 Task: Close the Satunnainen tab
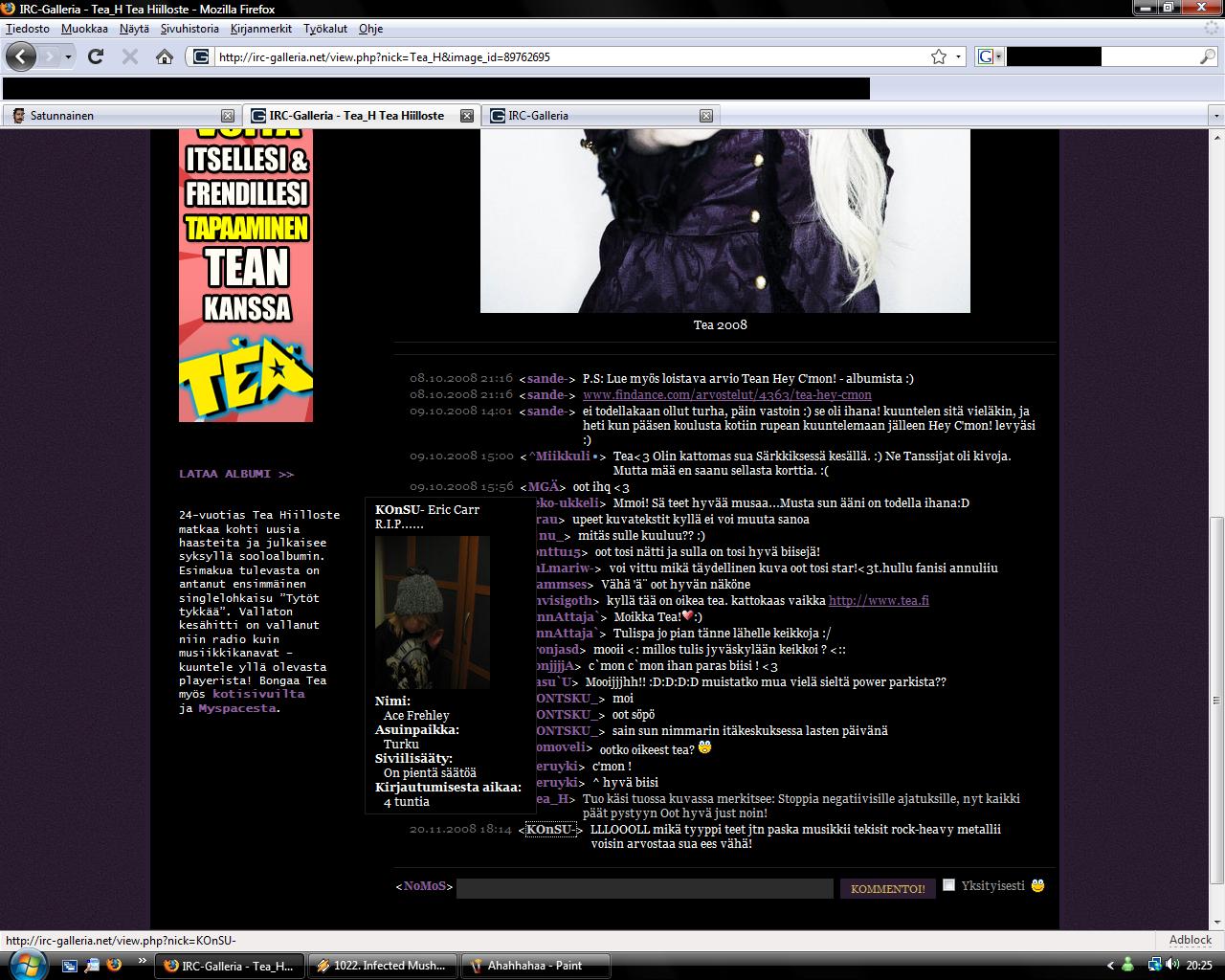tap(228, 116)
